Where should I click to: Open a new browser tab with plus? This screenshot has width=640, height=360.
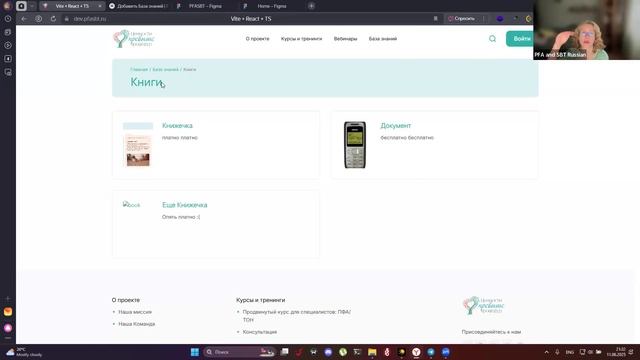point(311,6)
